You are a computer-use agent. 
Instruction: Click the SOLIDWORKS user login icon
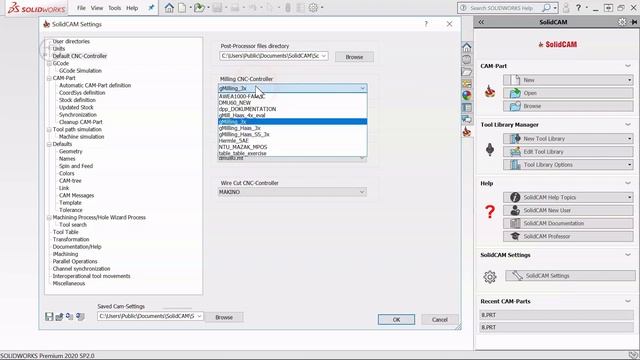(x=566, y=8)
